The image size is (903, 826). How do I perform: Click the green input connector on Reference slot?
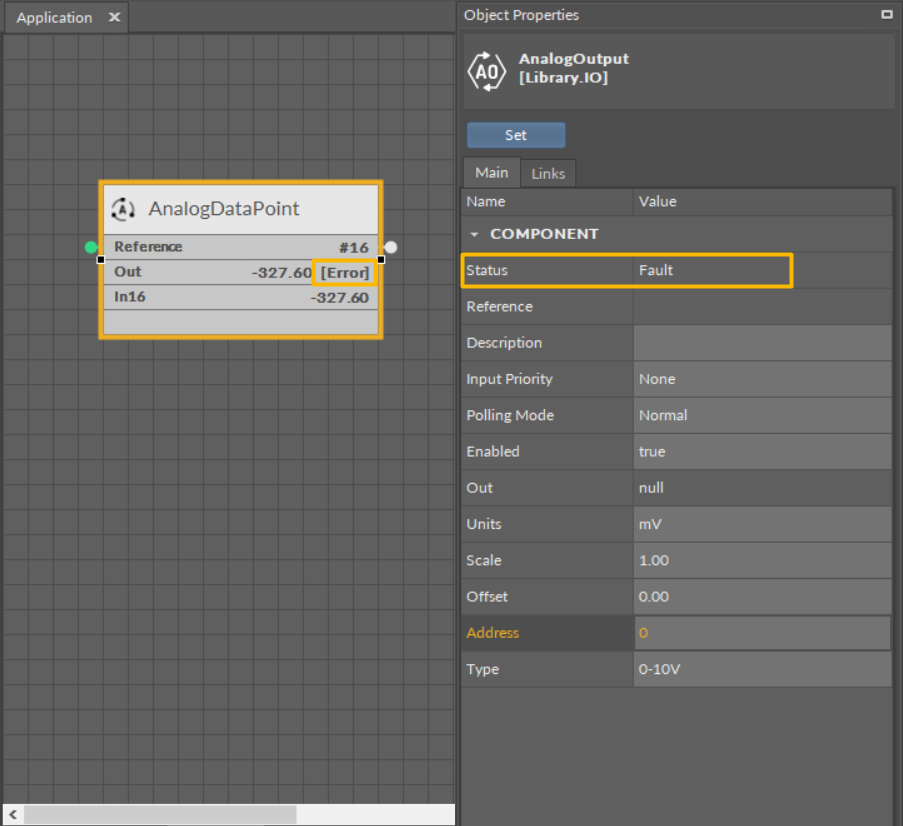point(92,247)
